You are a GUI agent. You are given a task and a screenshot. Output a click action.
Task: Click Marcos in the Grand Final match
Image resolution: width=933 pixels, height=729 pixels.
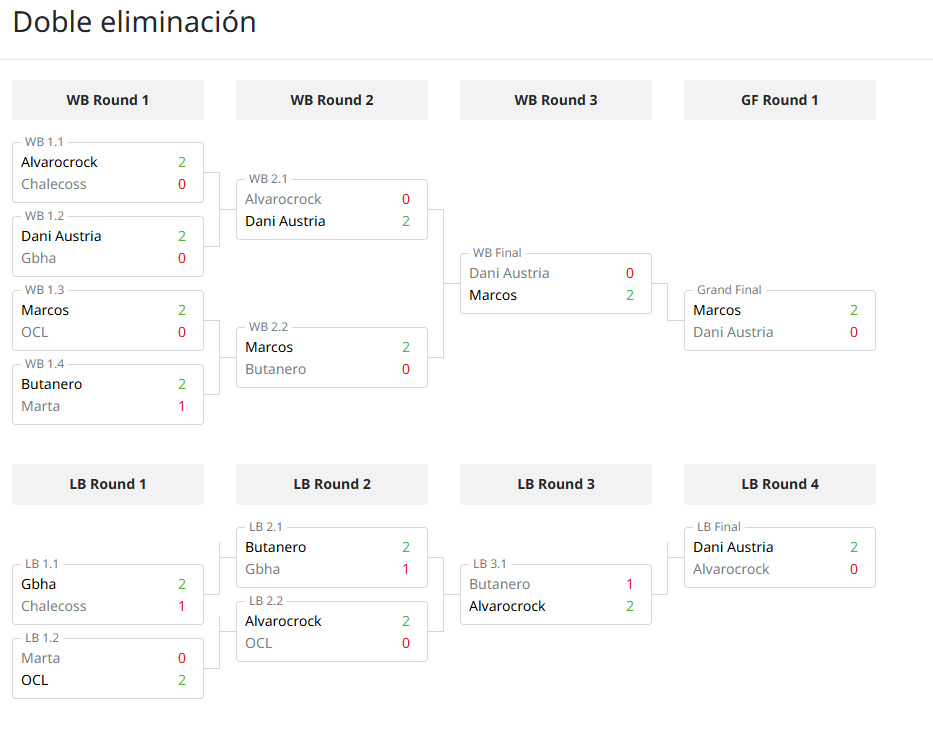tap(717, 310)
